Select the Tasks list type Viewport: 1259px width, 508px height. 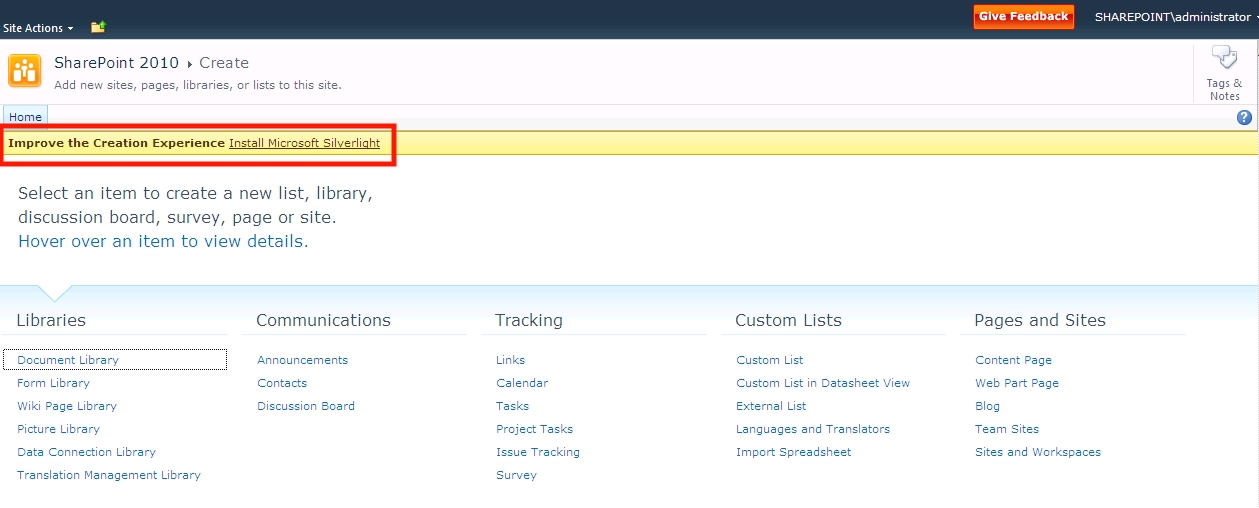(512, 406)
